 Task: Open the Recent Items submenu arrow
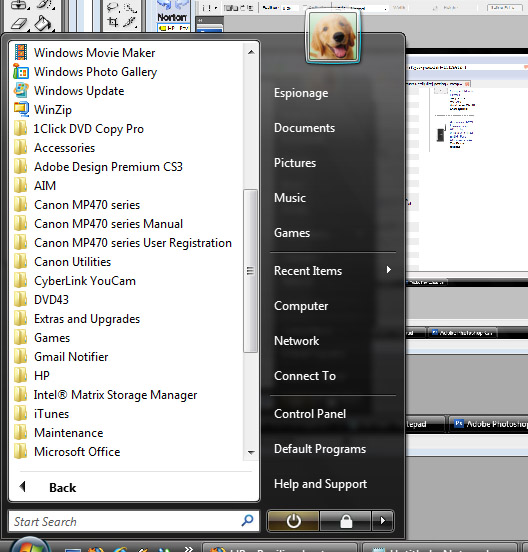(x=389, y=270)
